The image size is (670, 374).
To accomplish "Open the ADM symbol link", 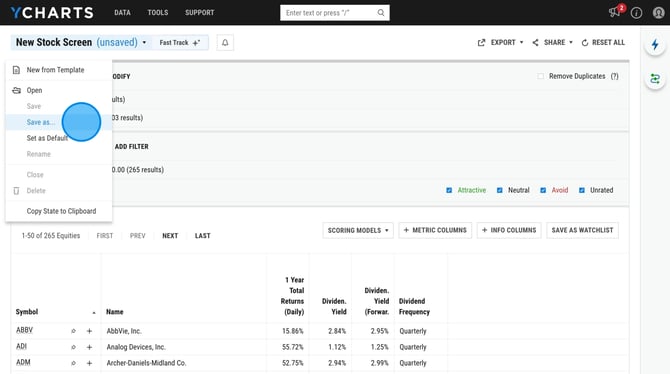I will click(23, 362).
